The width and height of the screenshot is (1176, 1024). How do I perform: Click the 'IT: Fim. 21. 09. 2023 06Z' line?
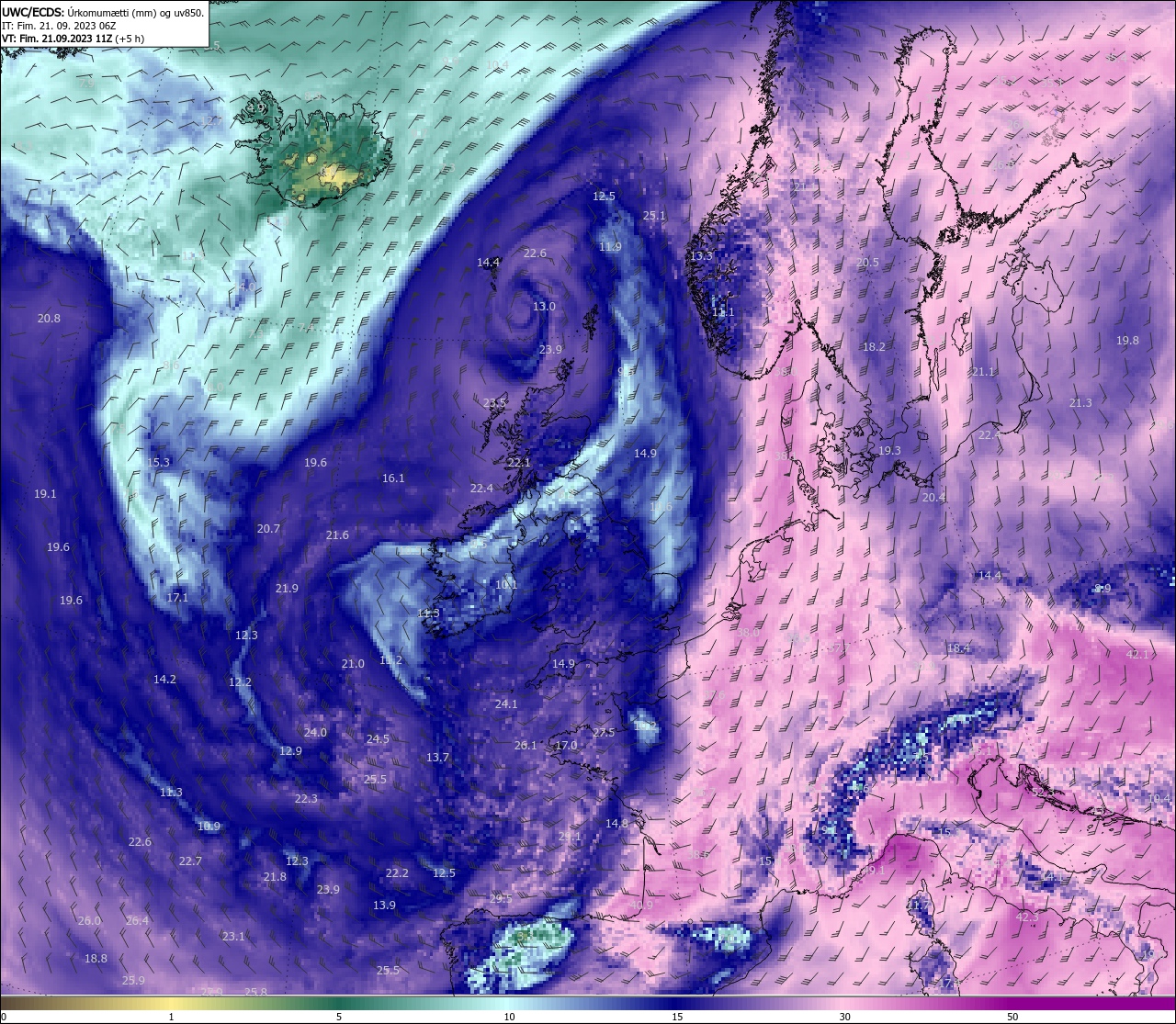[x=58, y=26]
